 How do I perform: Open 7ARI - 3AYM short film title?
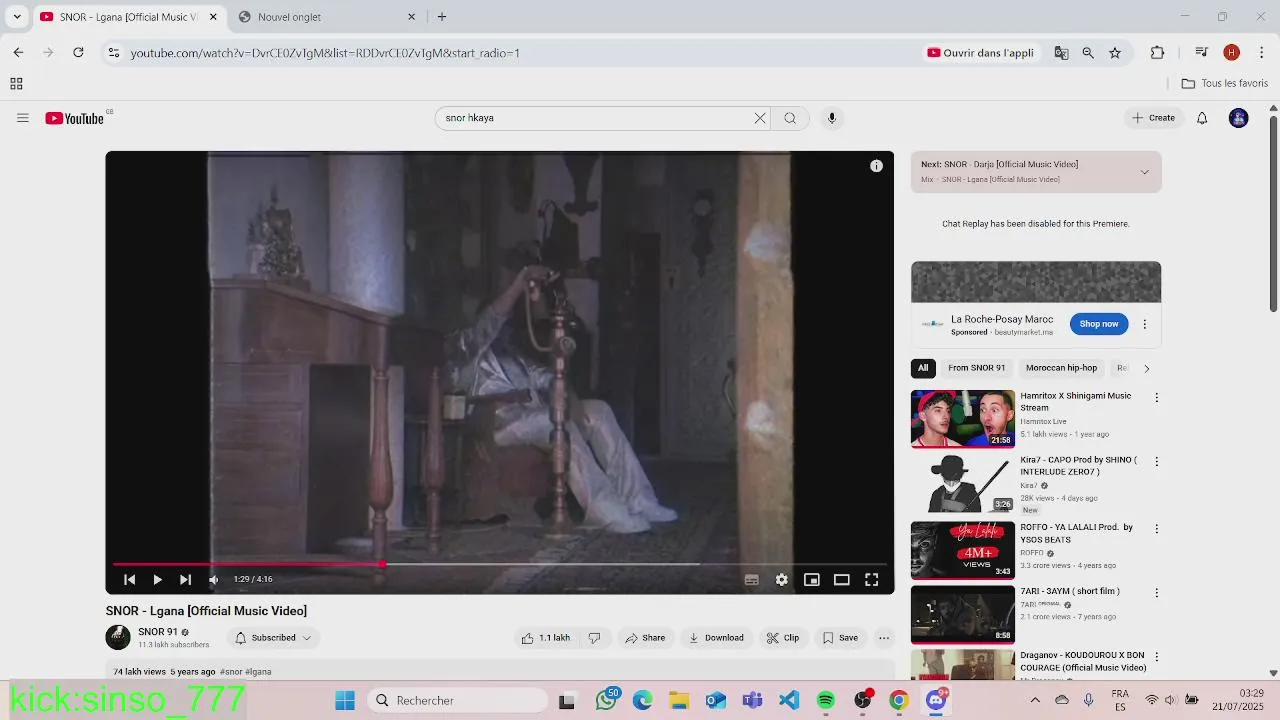(1069, 591)
